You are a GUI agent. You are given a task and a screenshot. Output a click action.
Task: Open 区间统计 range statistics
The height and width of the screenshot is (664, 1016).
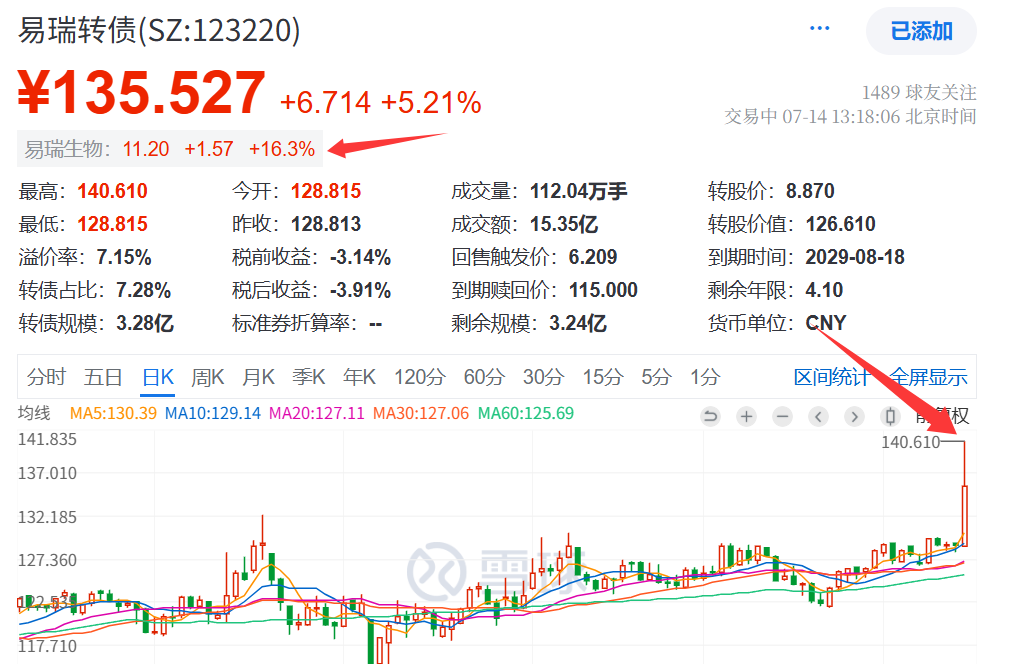click(831, 377)
